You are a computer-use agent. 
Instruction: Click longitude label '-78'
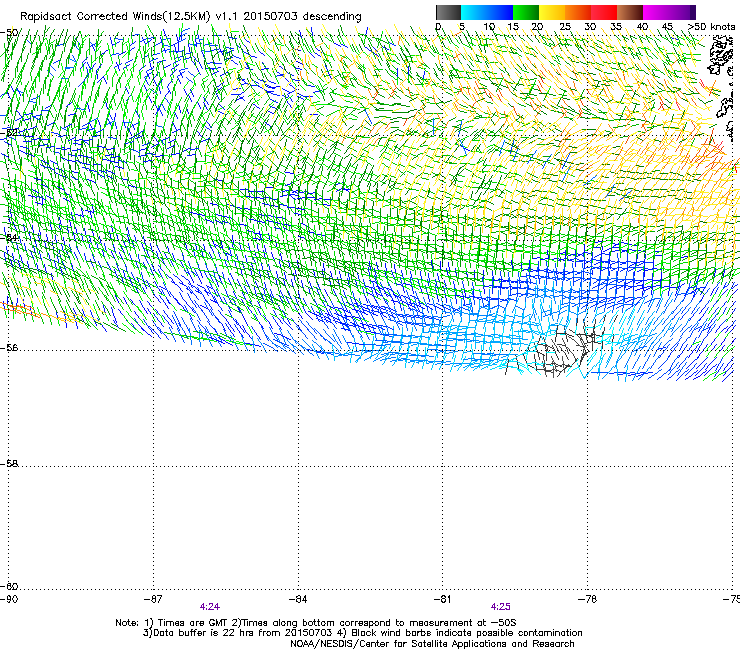(x=587, y=599)
